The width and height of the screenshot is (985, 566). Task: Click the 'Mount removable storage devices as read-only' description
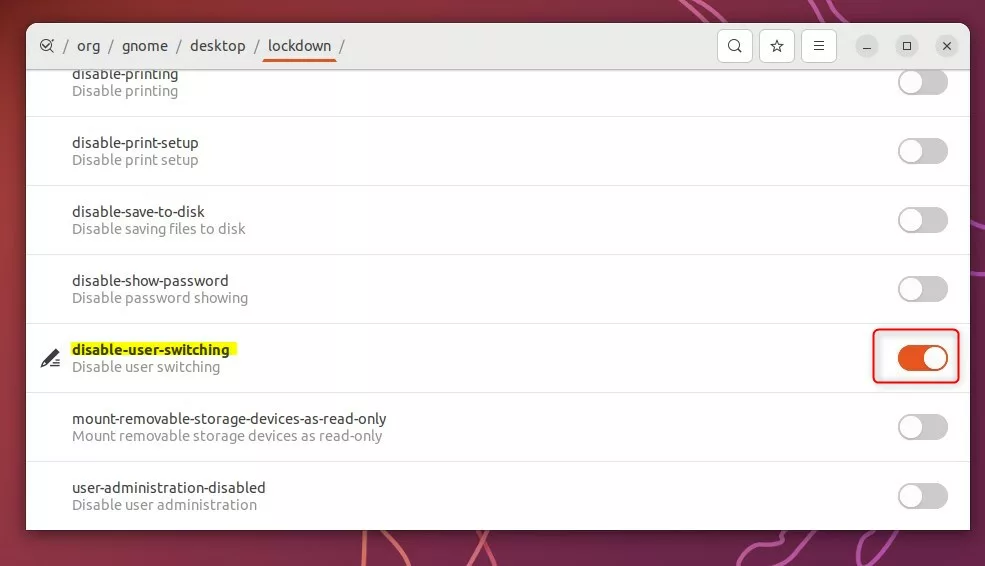click(x=227, y=436)
